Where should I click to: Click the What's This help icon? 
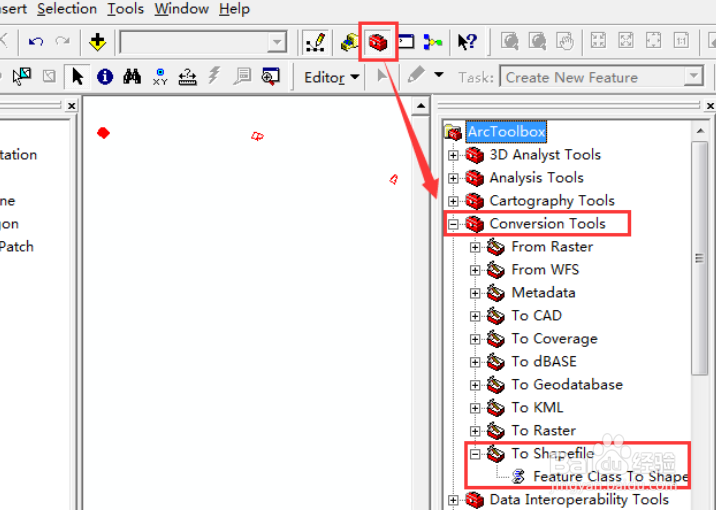pyautogui.click(x=467, y=42)
